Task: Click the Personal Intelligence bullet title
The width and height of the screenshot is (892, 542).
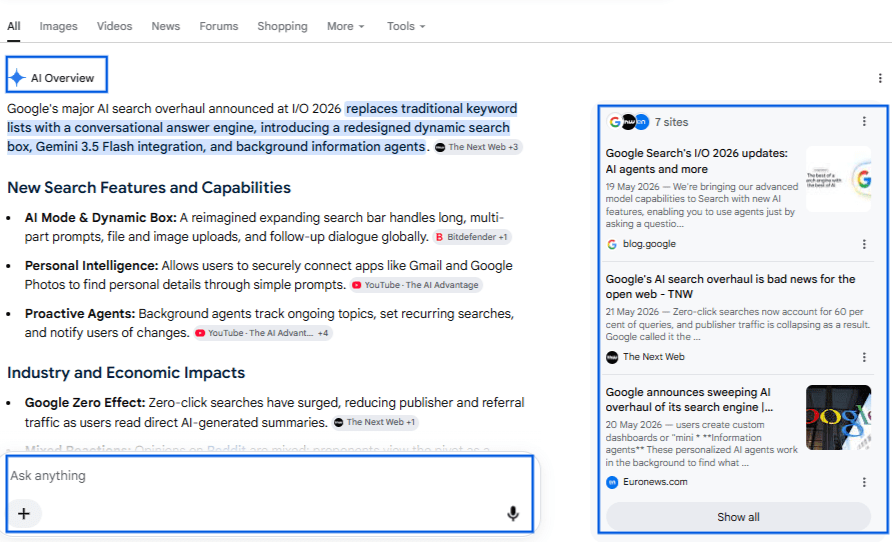Action: point(92,266)
